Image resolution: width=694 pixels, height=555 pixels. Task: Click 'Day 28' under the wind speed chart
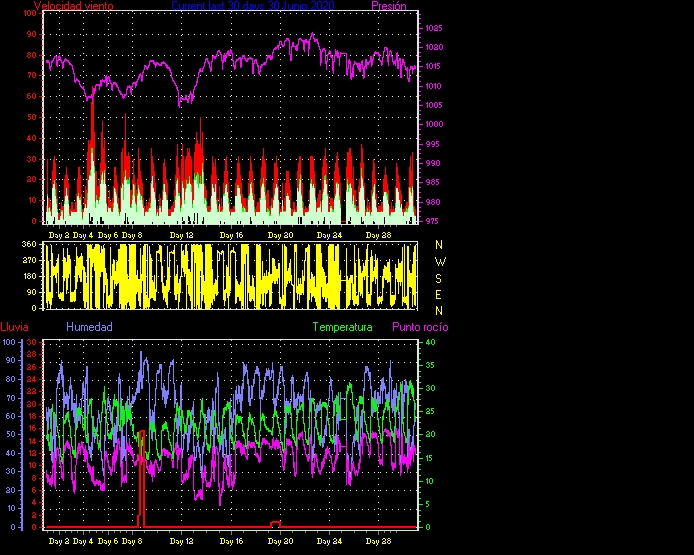[x=379, y=235]
